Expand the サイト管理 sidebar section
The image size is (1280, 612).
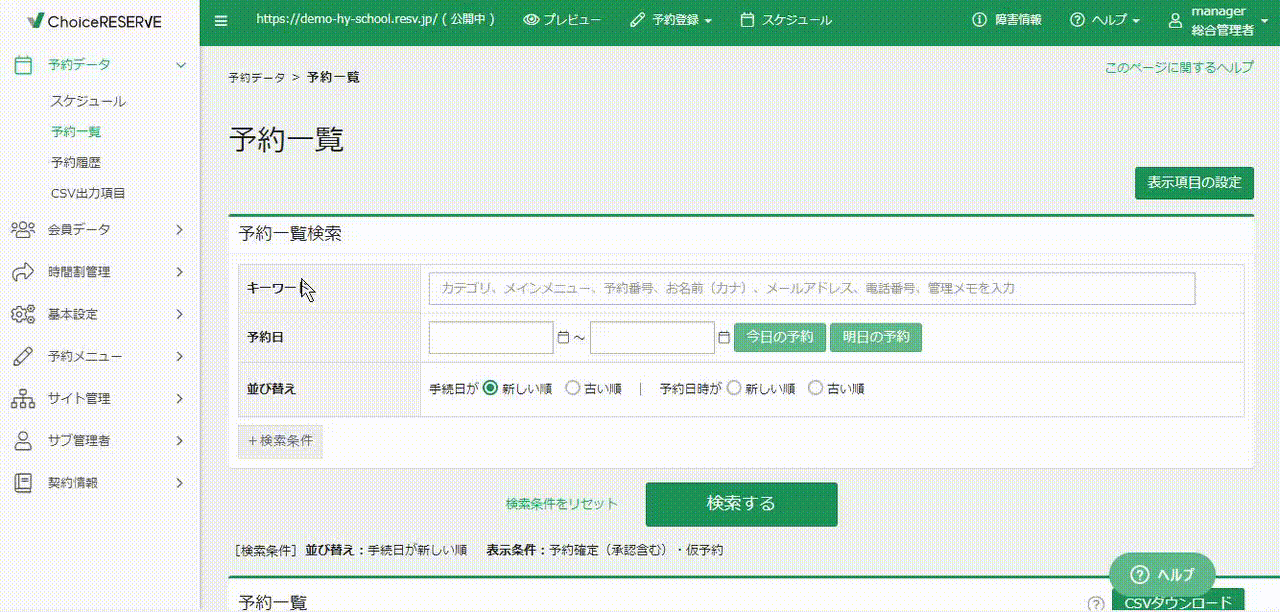click(x=180, y=398)
